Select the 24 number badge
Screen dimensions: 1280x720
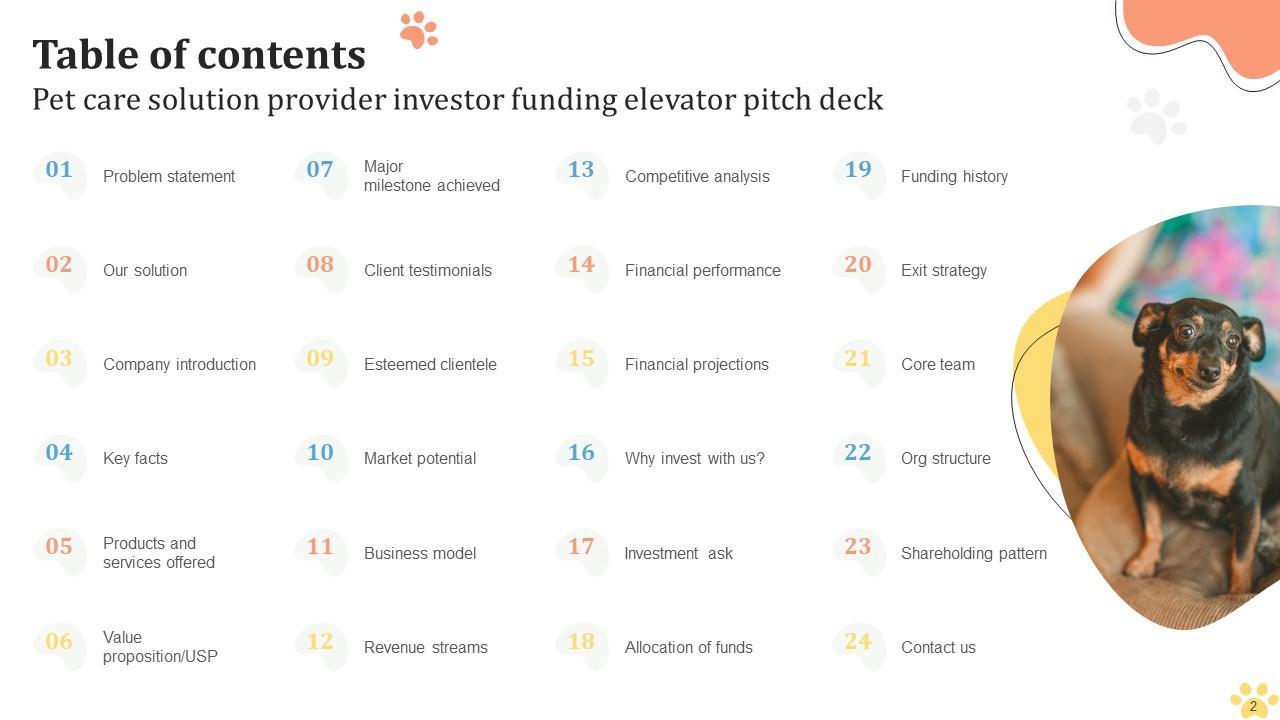(858, 642)
